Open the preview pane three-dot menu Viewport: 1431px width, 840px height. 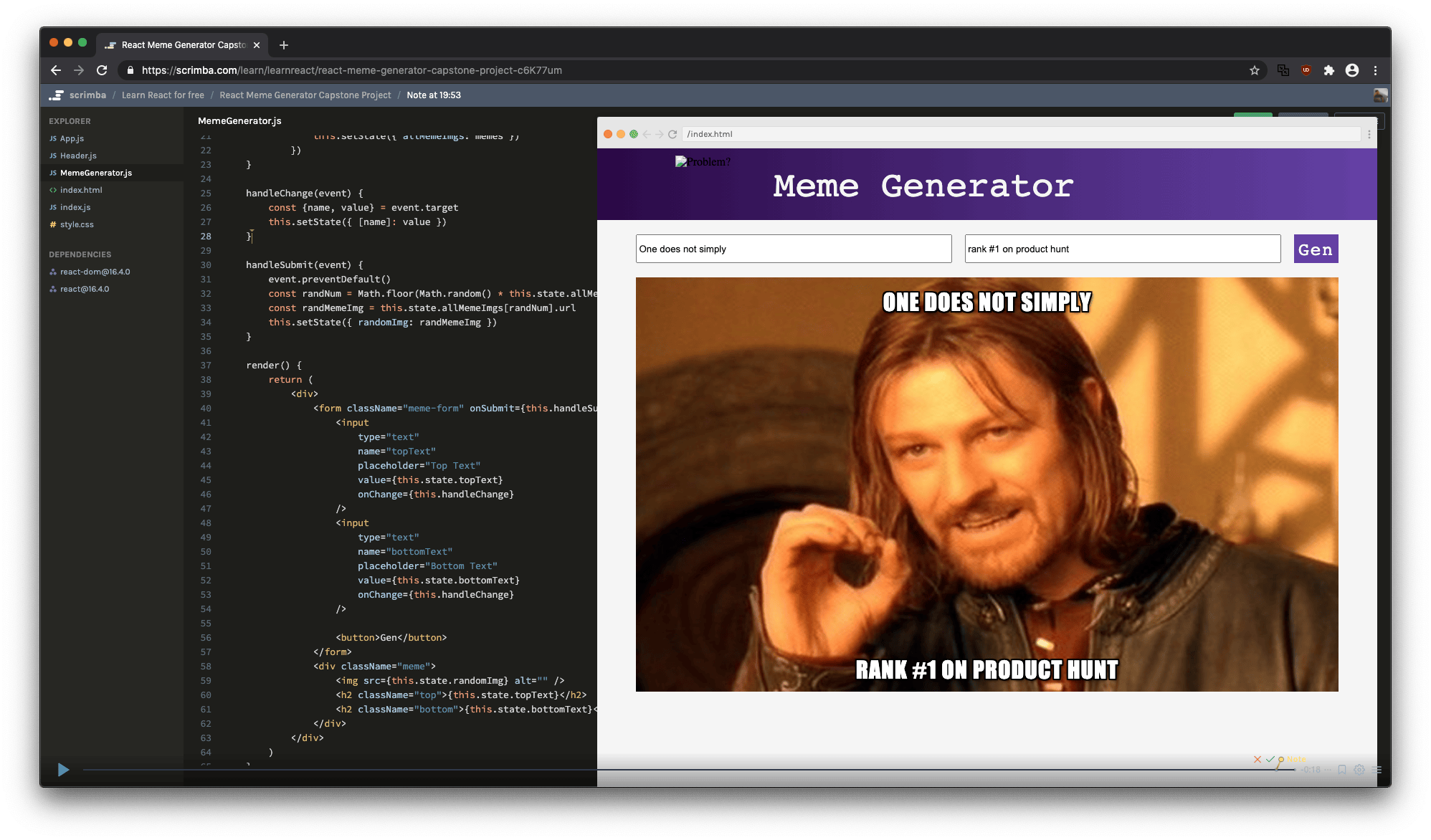(1369, 134)
